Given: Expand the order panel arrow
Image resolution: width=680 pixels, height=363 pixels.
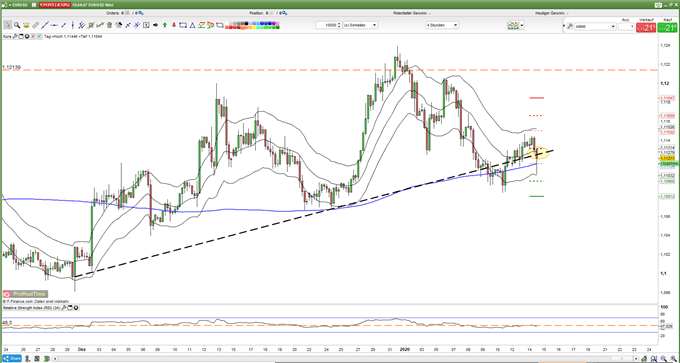Looking at the screenshot, I should tap(564, 26).
